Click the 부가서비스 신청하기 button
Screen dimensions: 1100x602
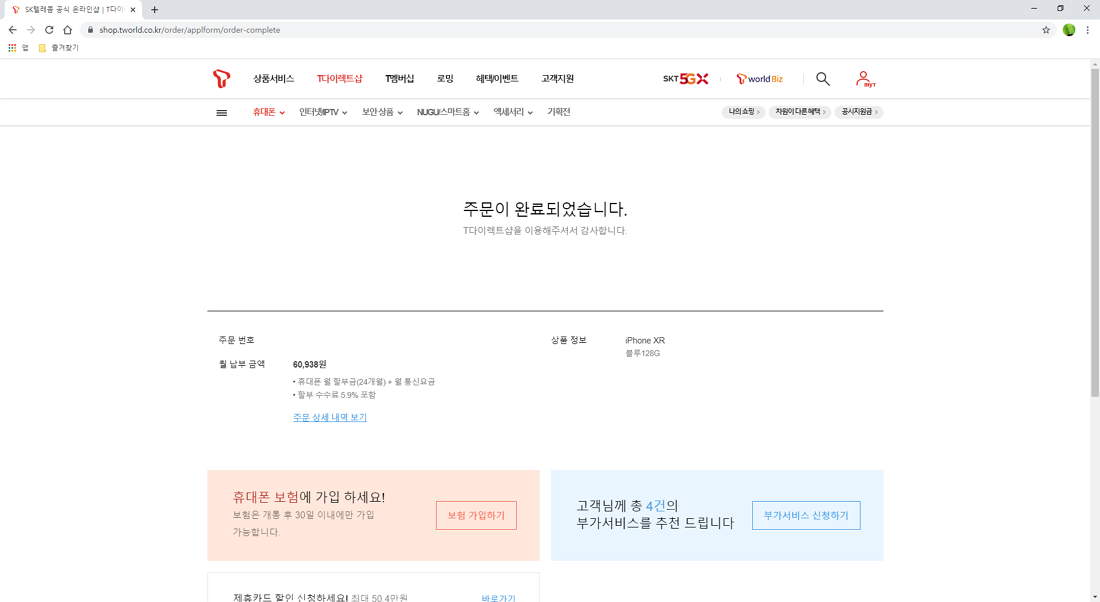[x=806, y=516]
